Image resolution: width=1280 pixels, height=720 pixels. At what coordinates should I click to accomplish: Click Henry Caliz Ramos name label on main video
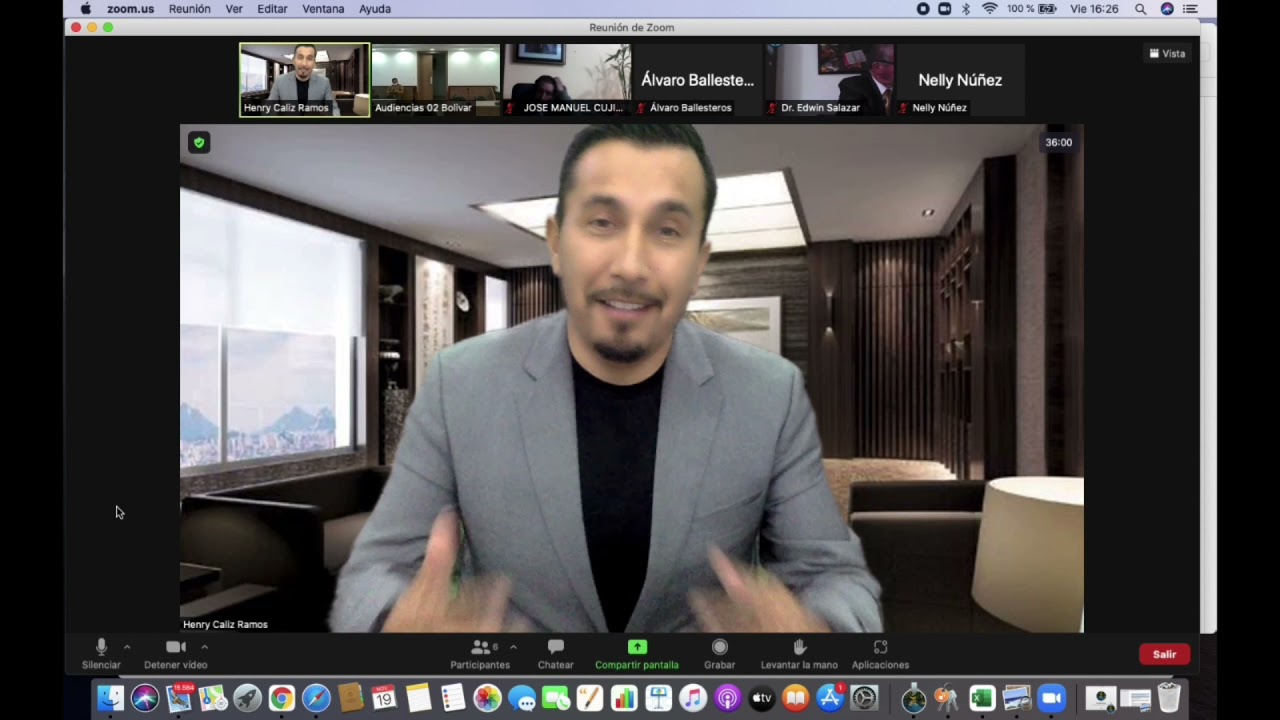pos(225,624)
